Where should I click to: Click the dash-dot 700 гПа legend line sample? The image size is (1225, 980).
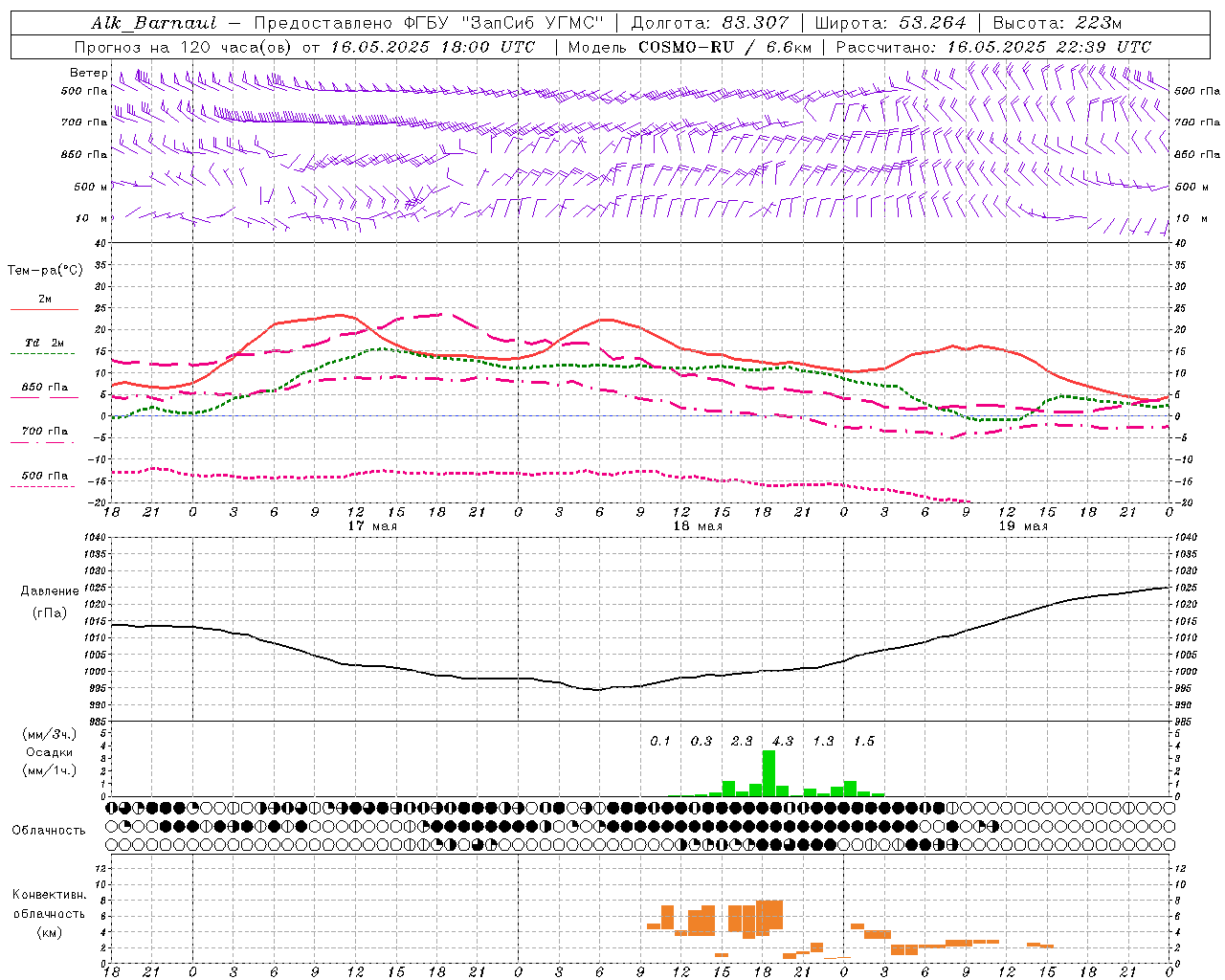pyautogui.click(x=42, y=442)
